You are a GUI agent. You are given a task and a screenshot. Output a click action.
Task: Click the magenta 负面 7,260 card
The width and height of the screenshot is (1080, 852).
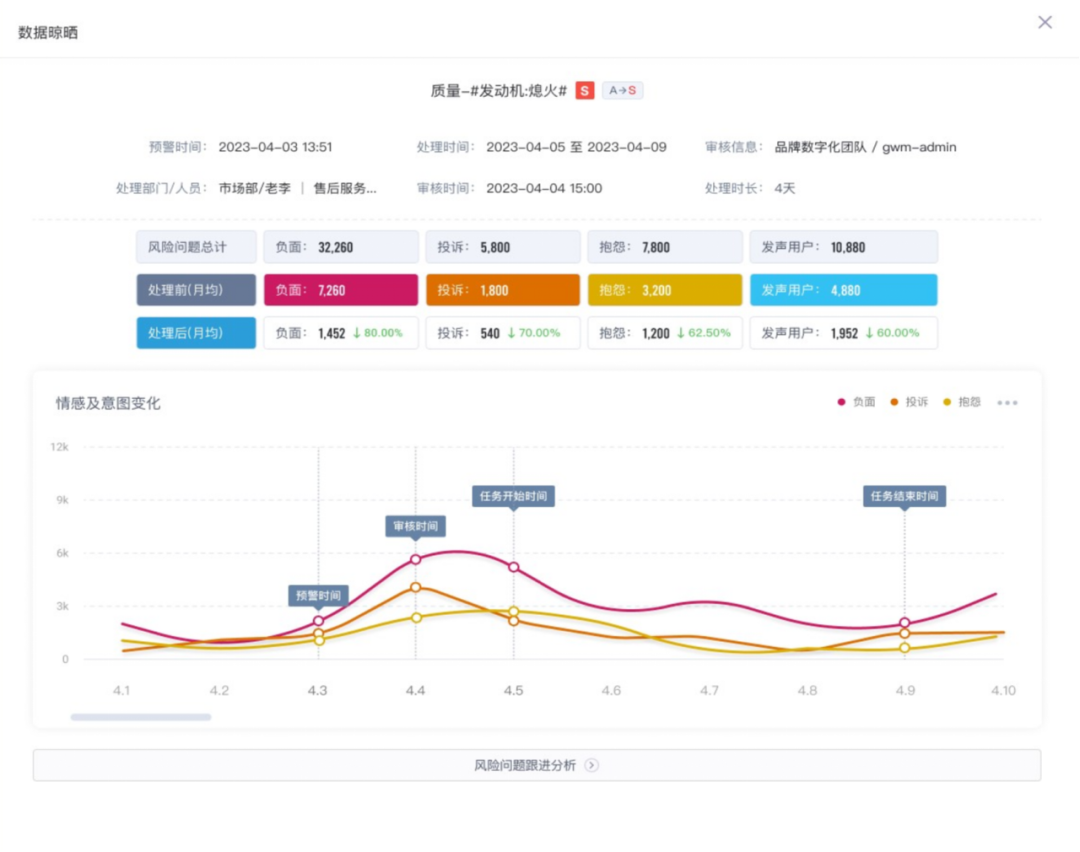tap(341, 290)
